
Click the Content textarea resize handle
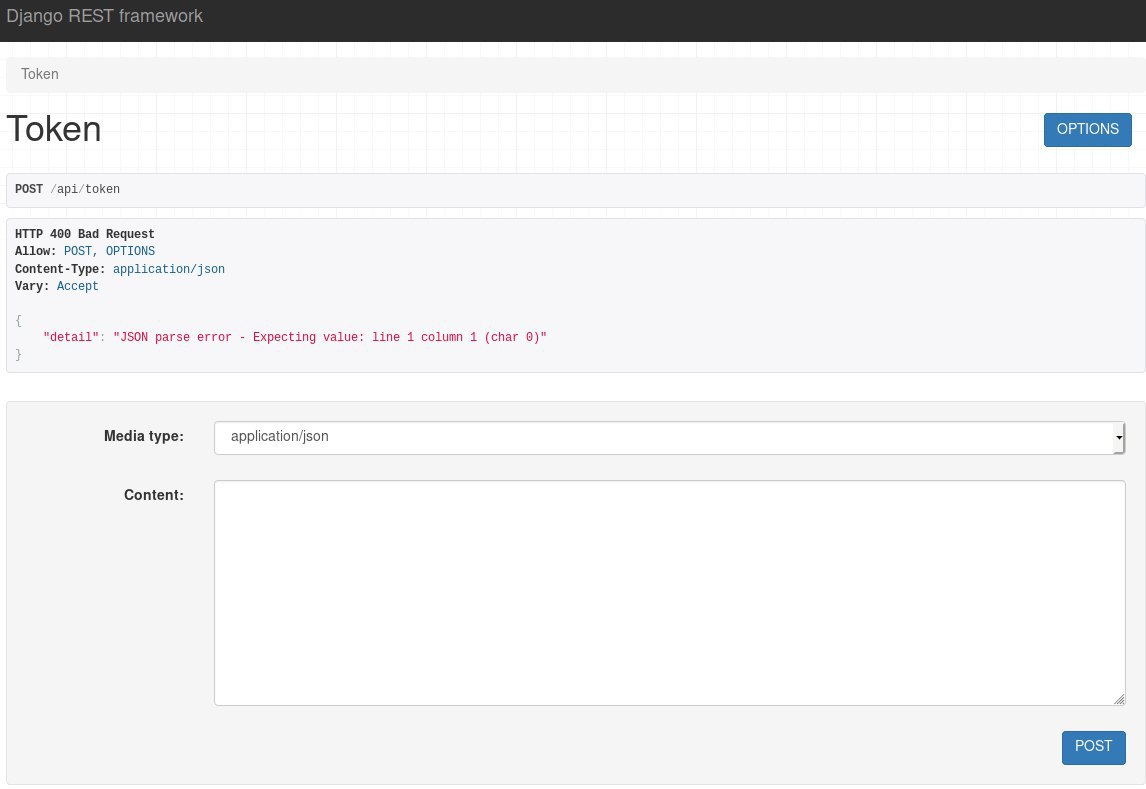pos(1119,699)
